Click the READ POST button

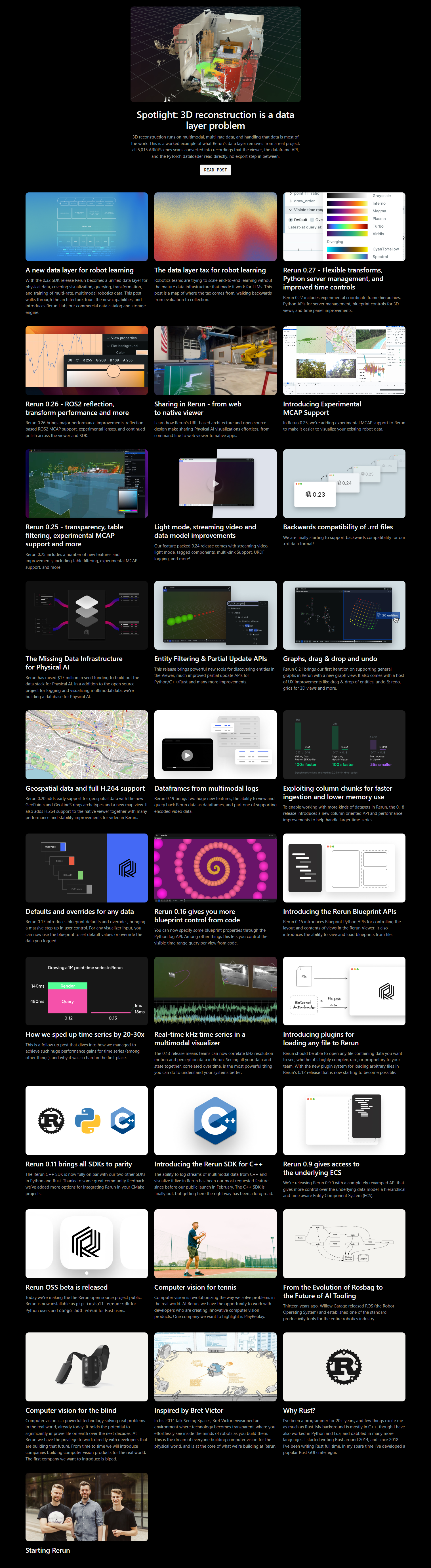[x=216, y=170]
